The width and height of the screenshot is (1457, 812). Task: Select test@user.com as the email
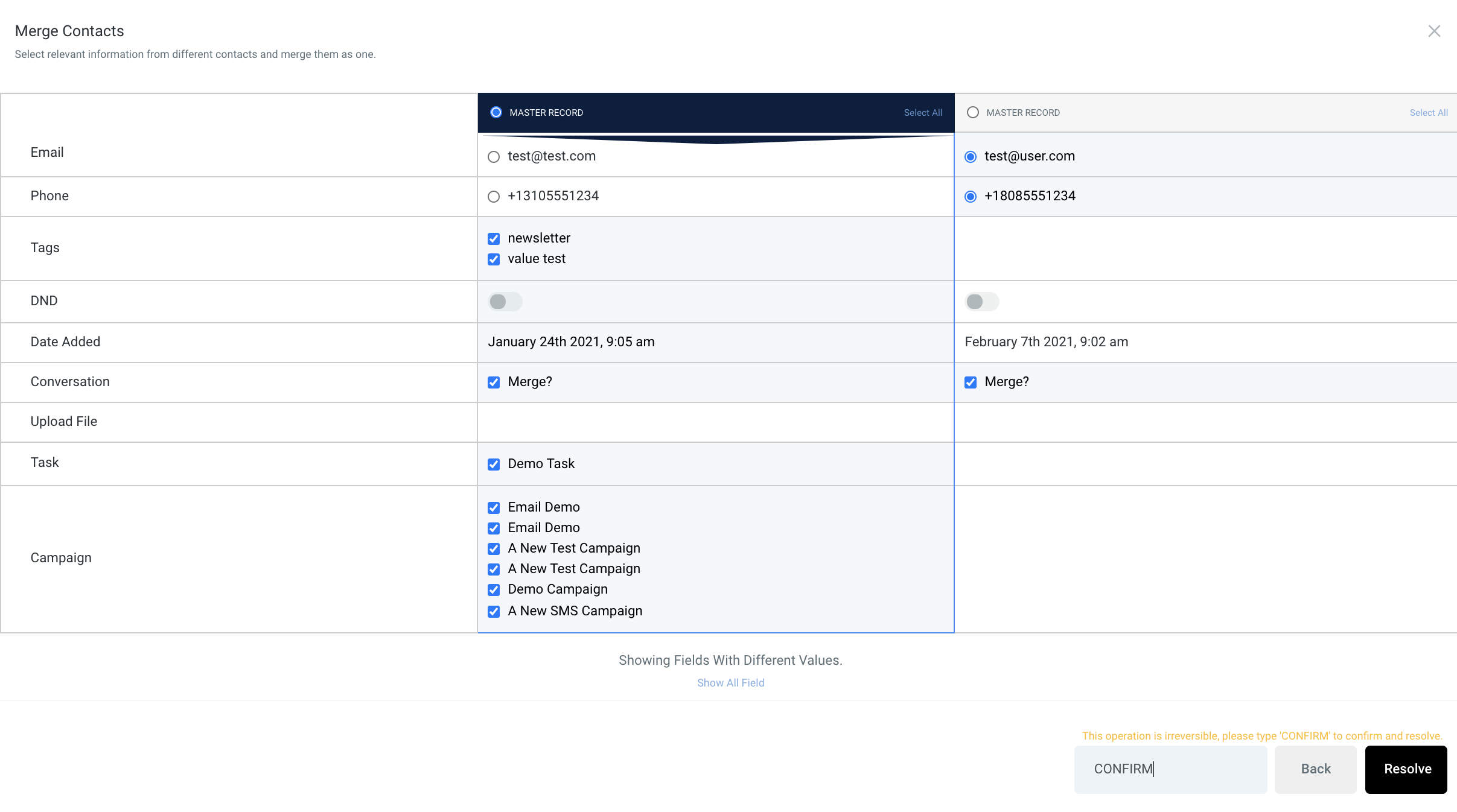tap(971, 156)
